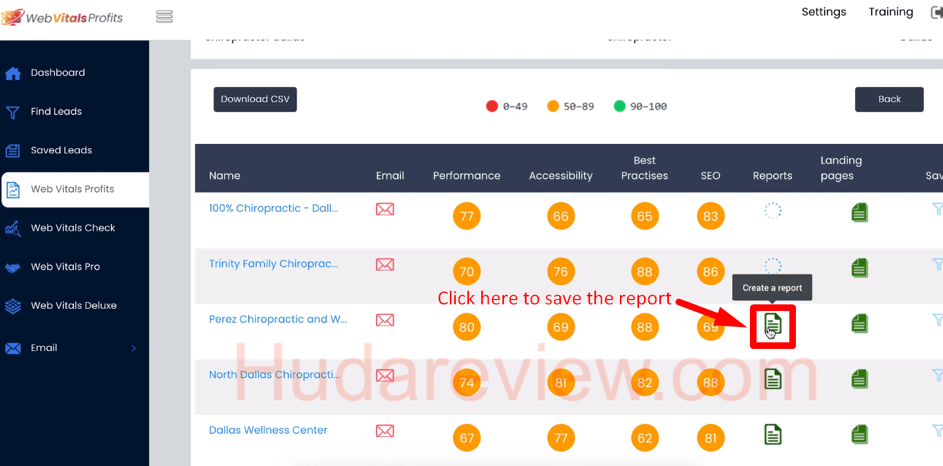Image resolution: width=943 pixels, height=466 pixels.
Task: Click the logout icon beside Training
Action: (936, 13)
